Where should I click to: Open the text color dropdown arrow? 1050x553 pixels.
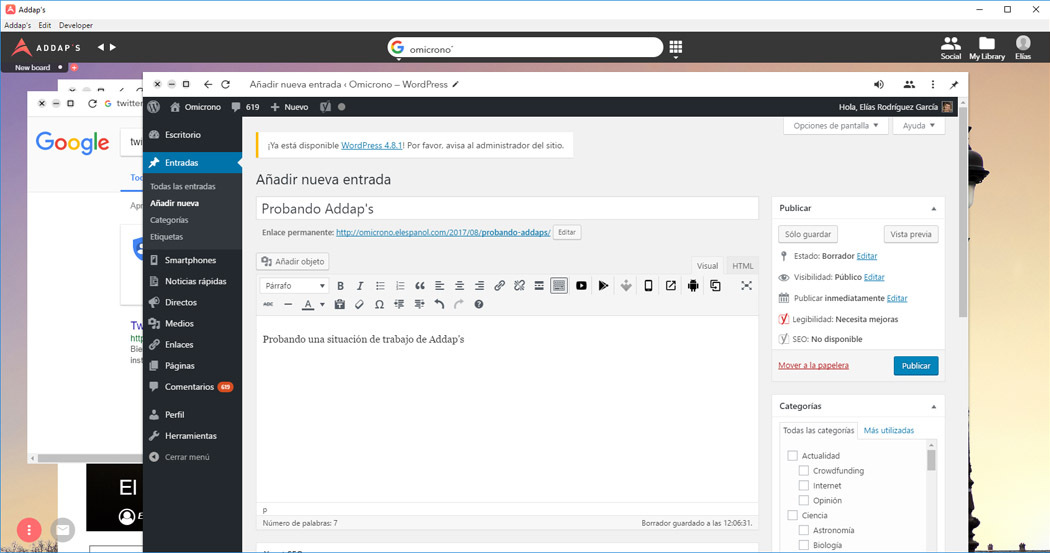pyautogui.click(x=322, y=305)
